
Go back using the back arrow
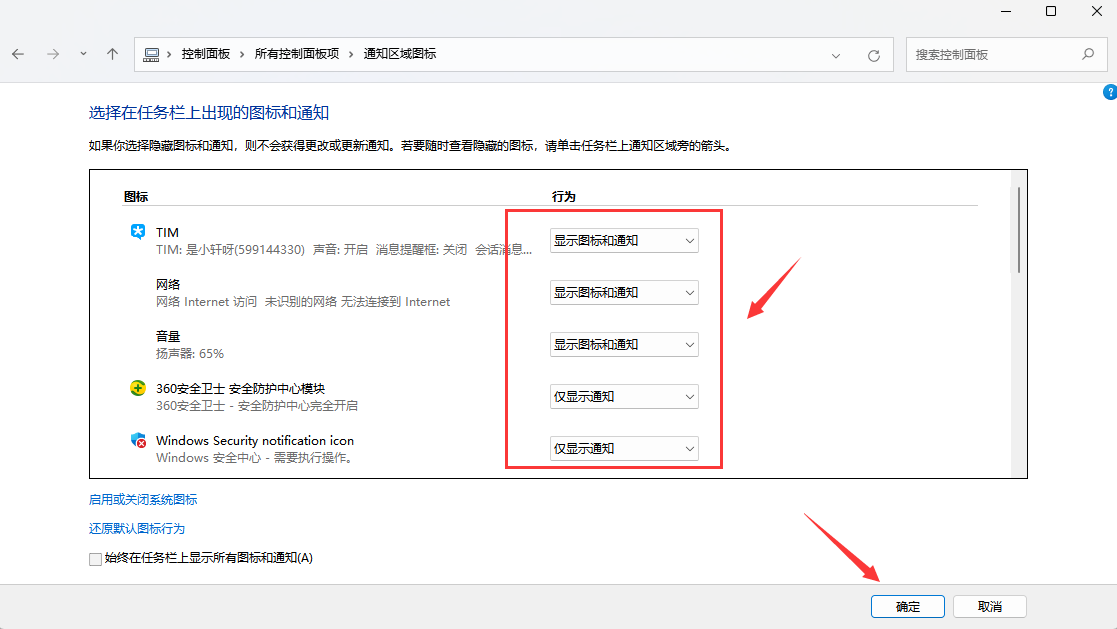click(19, 54)
